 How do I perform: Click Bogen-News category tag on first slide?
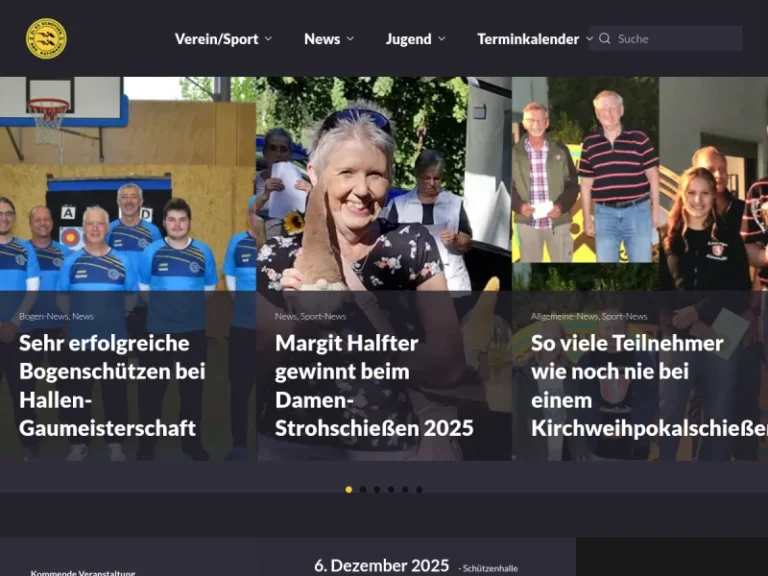click(43, 316)
